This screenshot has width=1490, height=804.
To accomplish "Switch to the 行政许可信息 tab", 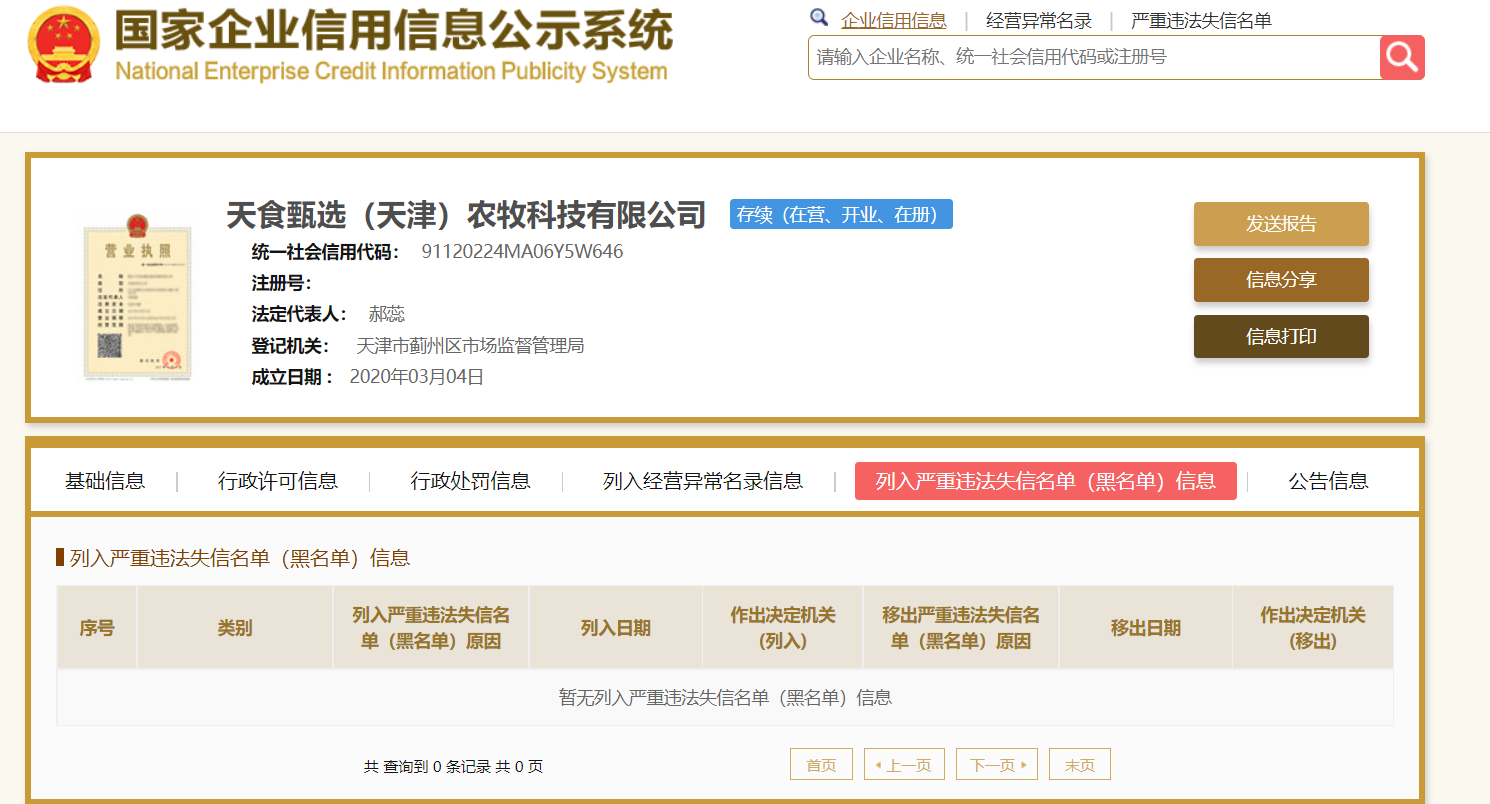I will (278, 481).
